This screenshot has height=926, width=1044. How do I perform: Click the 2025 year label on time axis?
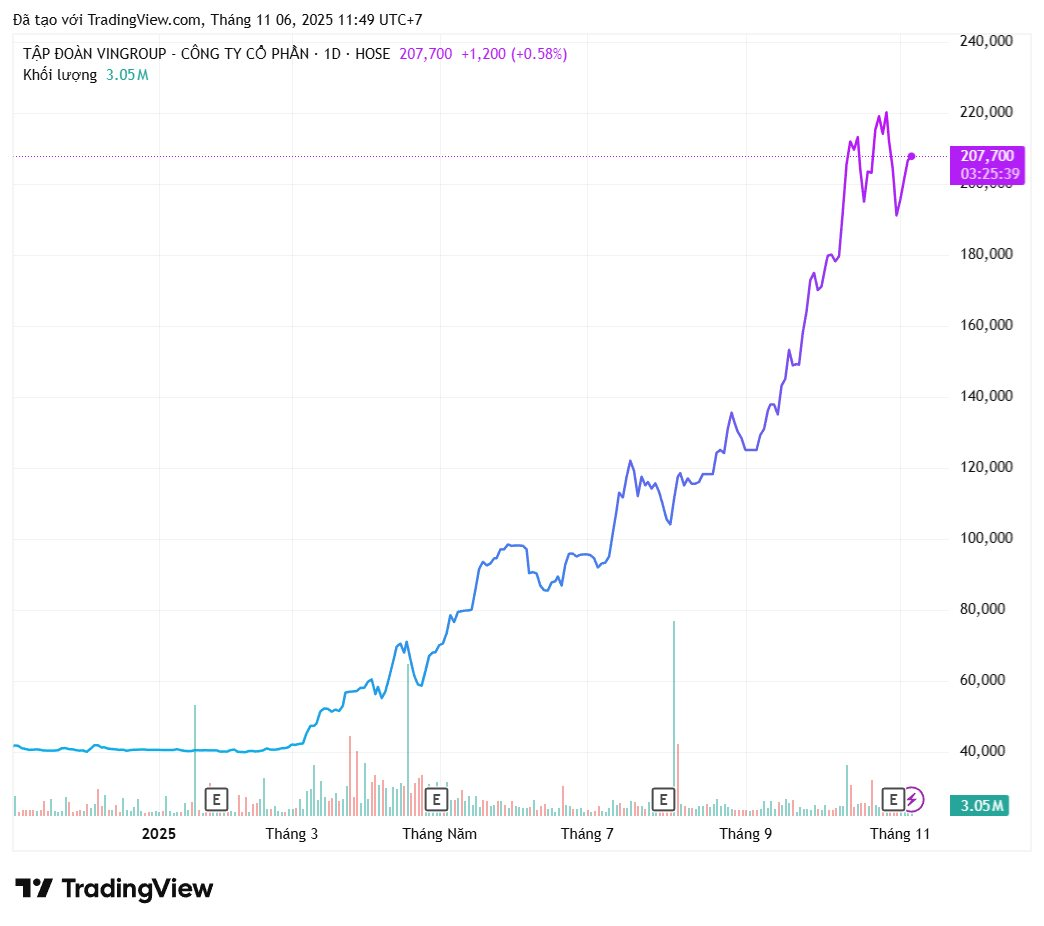pos(159,833)
